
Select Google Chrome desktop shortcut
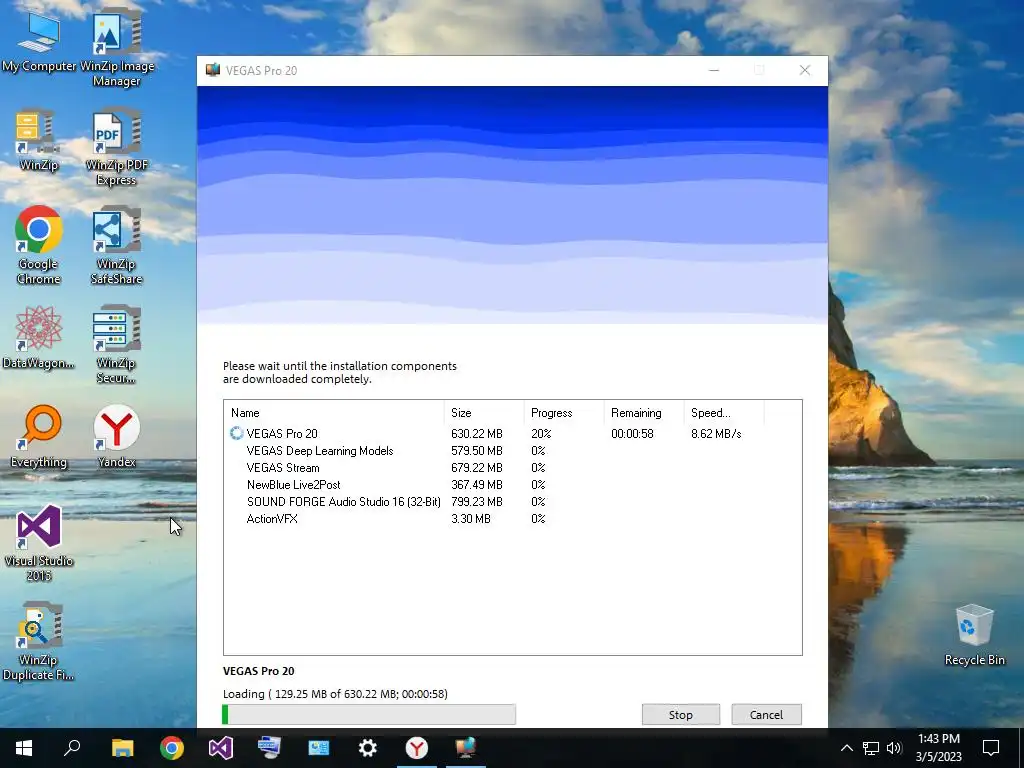pyautogui.click(x=39, y=246)
